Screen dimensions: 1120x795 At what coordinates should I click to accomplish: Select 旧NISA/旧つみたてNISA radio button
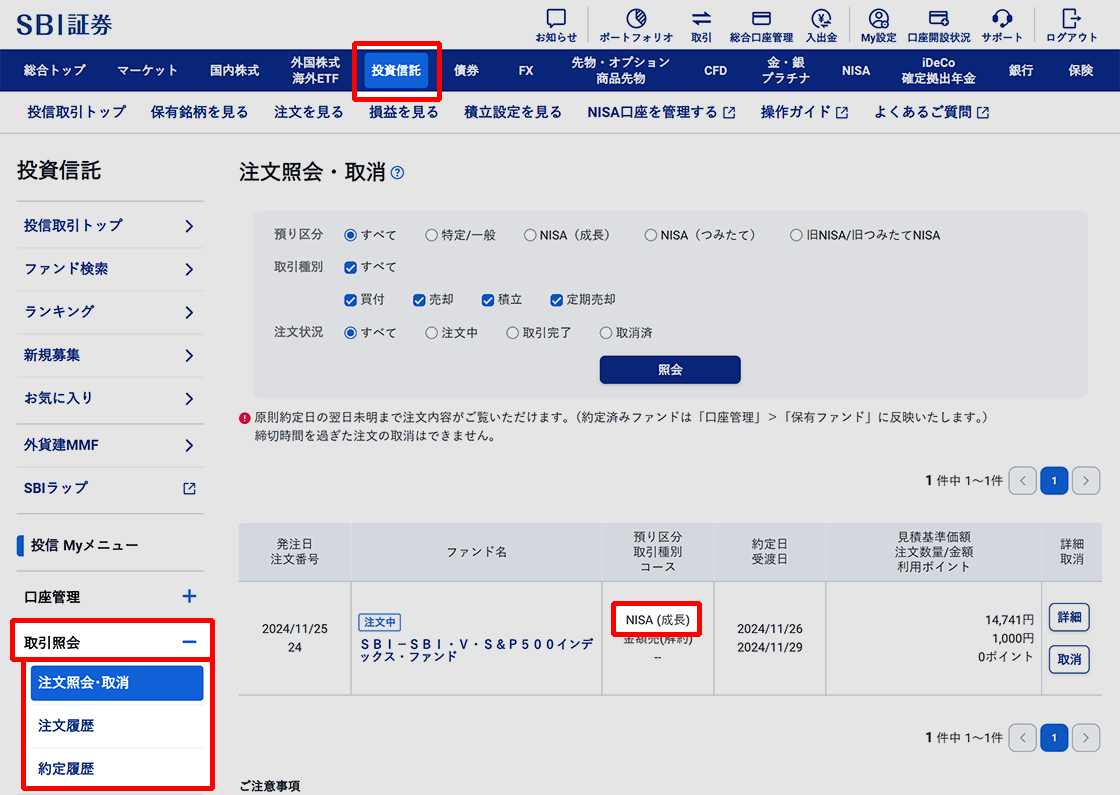click(x=796, y=235)
